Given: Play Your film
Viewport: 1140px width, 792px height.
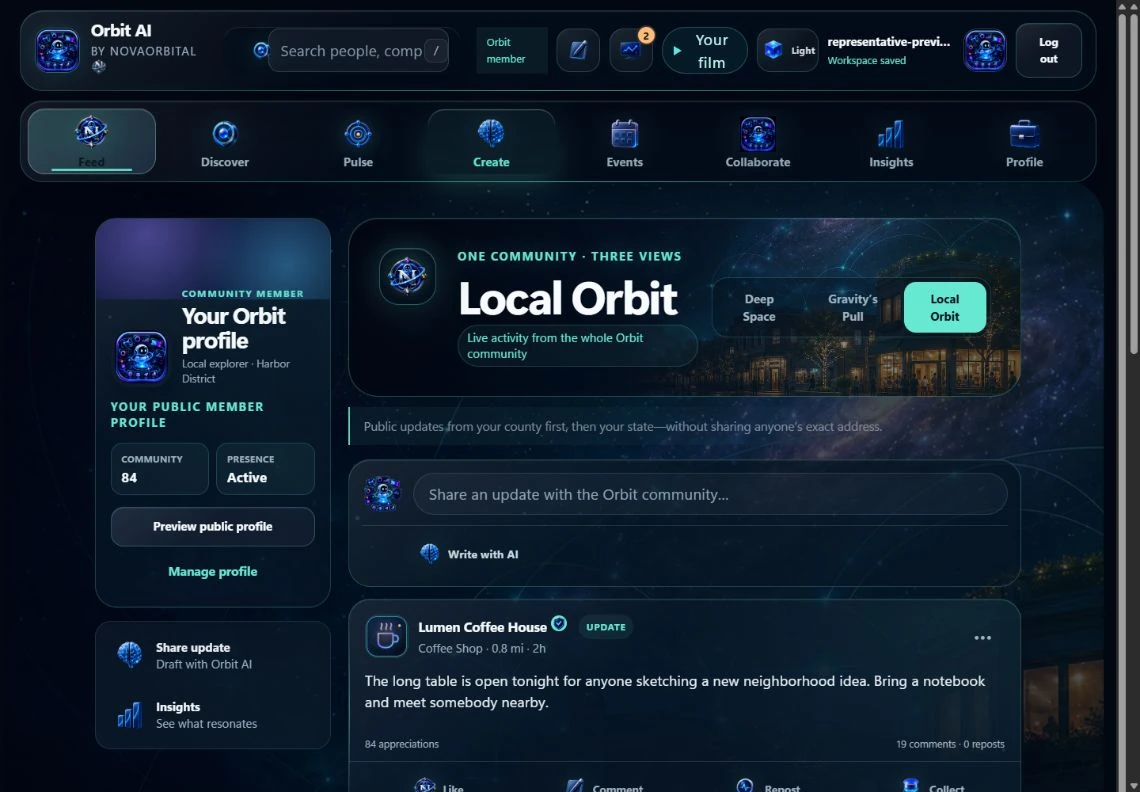Looking at the screenshot, I should tap(705, 51).
